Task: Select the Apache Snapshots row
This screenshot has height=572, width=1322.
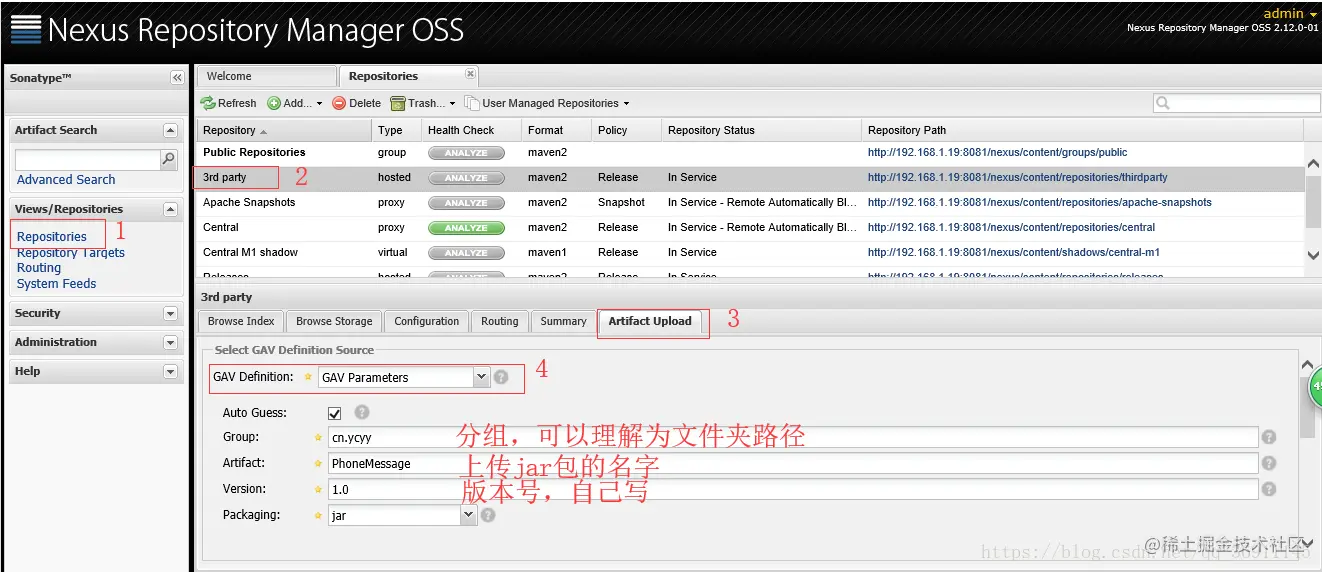Action: click(750, 203)
